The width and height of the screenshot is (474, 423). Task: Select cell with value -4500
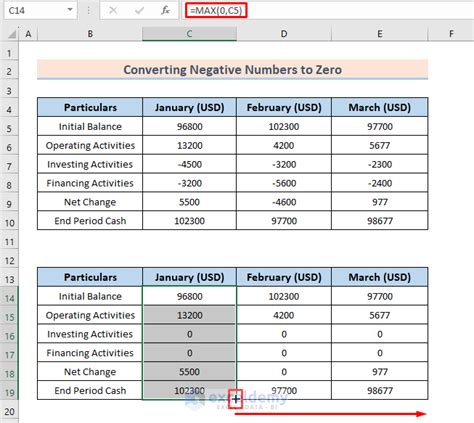pos(189,164)
